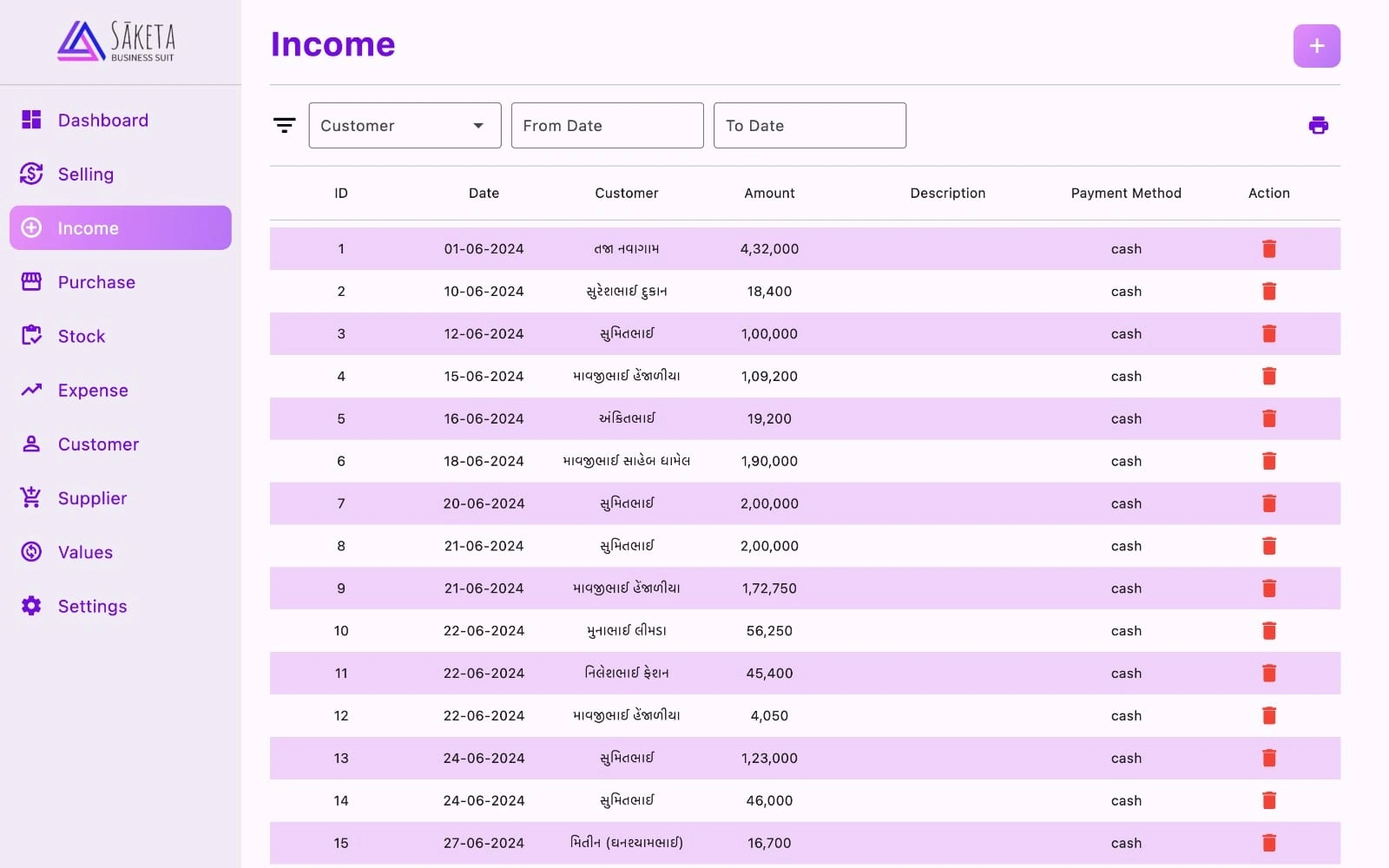Delete income entry ID 2

[x=1269, y=291]
